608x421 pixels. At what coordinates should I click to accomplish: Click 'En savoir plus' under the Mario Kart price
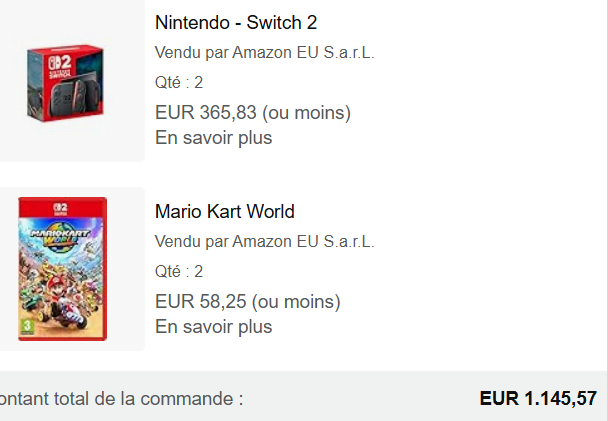(214, 326)
